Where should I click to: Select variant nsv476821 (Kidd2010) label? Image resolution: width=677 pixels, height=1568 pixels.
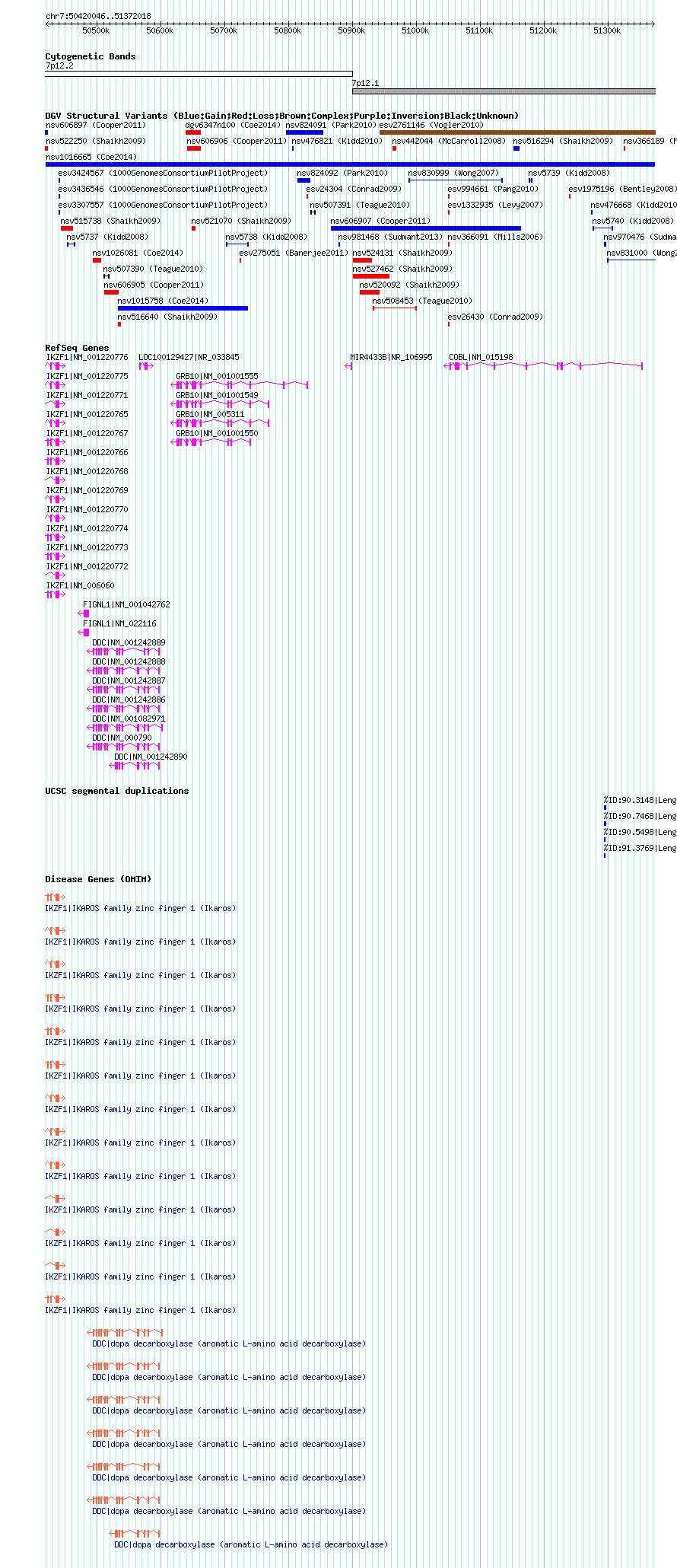pyautogui.click(x=337, y=141)
